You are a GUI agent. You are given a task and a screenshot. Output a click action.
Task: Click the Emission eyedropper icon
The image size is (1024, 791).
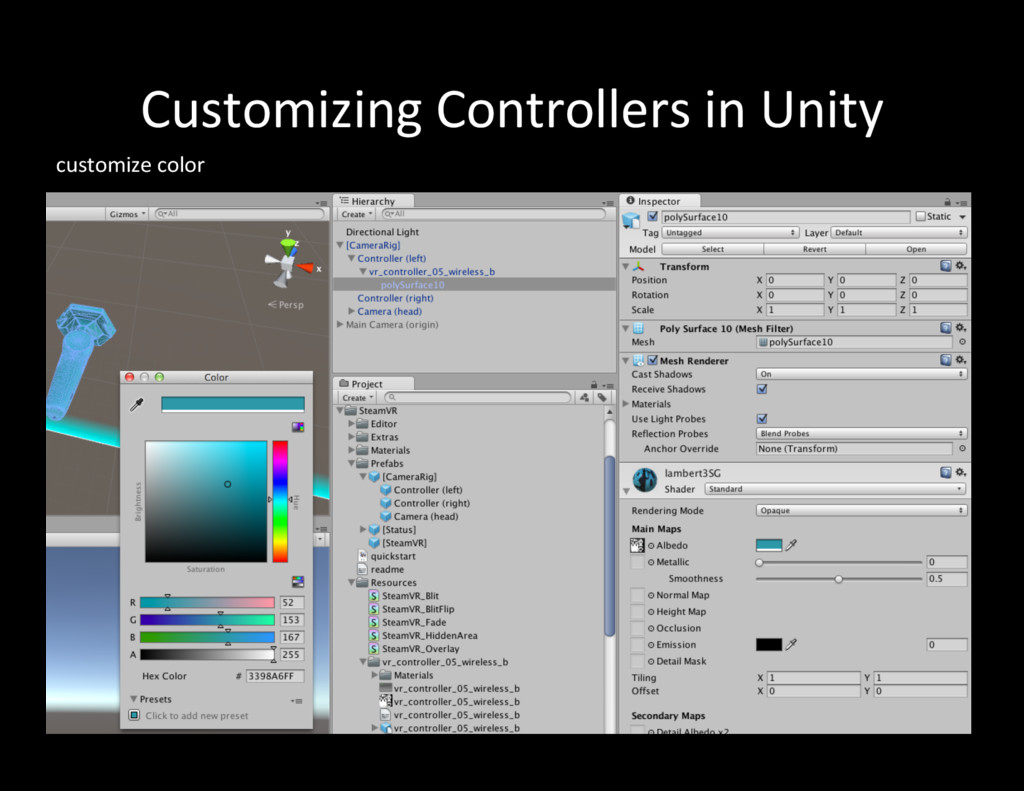(x=791, y=645)
